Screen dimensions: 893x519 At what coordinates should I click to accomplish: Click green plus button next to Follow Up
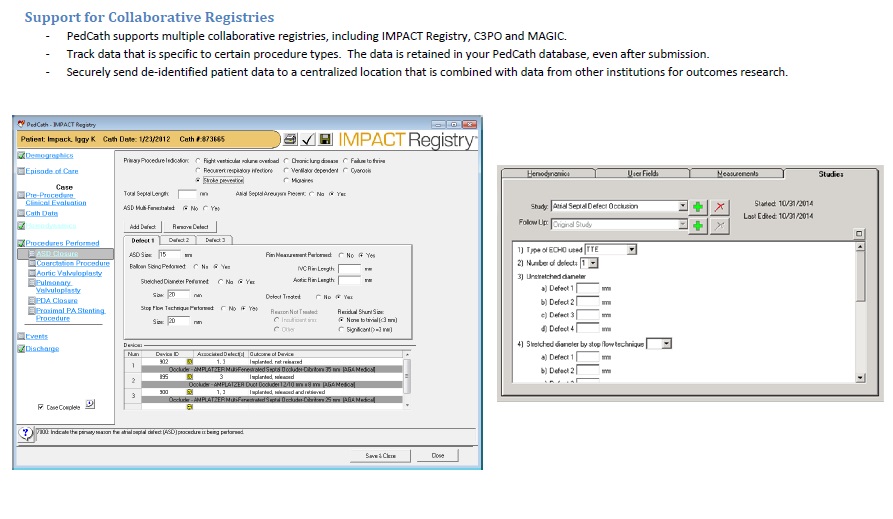click(698, 226)
